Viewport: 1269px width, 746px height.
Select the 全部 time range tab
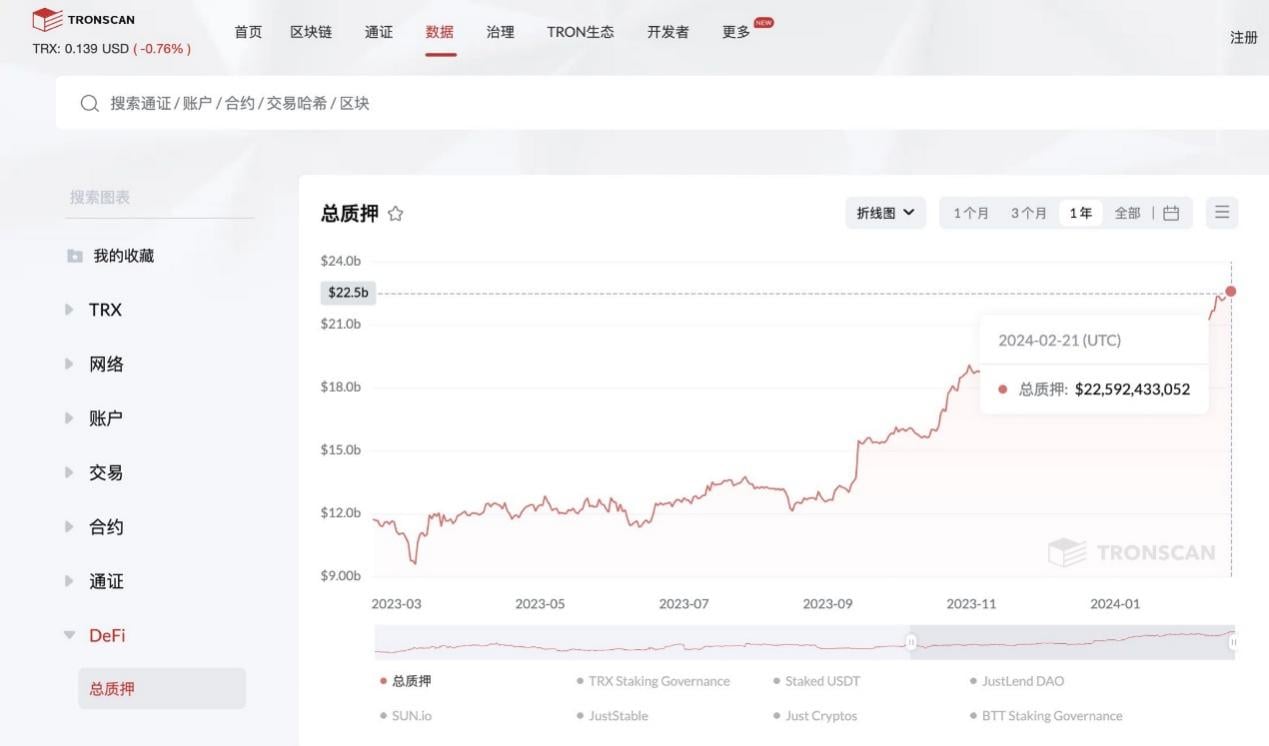coord(1127,212)
